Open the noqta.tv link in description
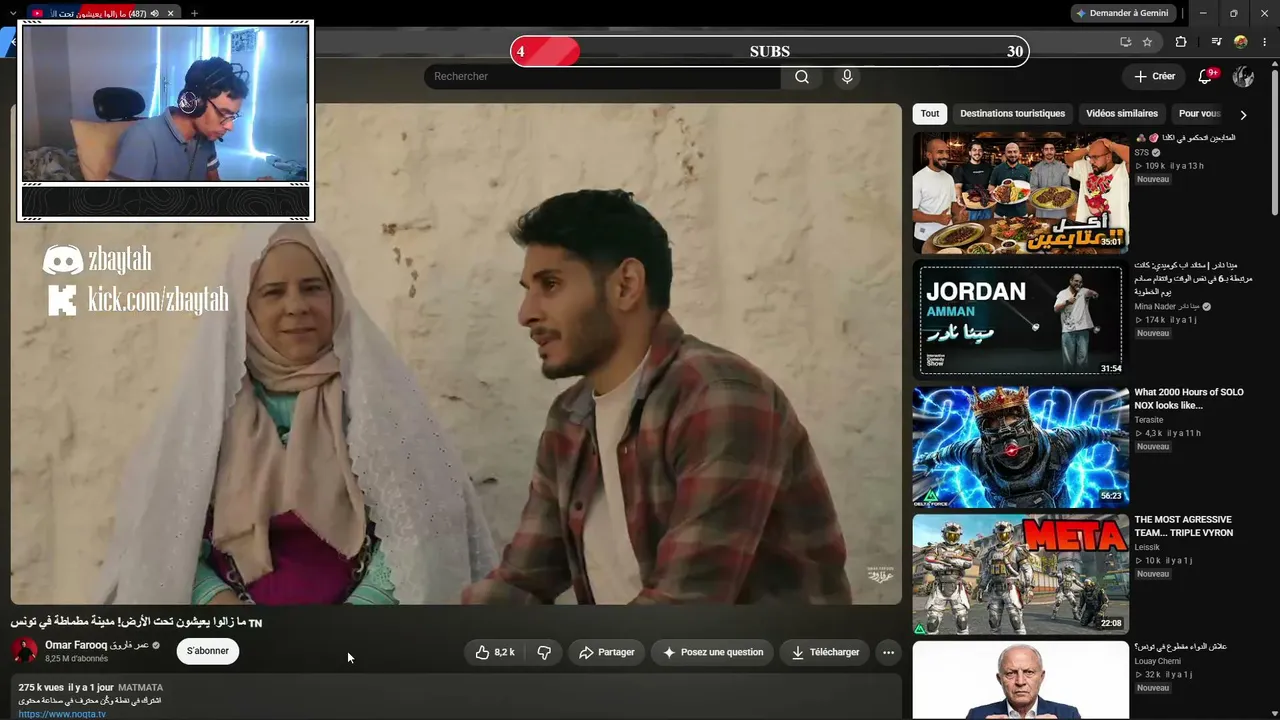1280x720 pixels. click(62, 714)
